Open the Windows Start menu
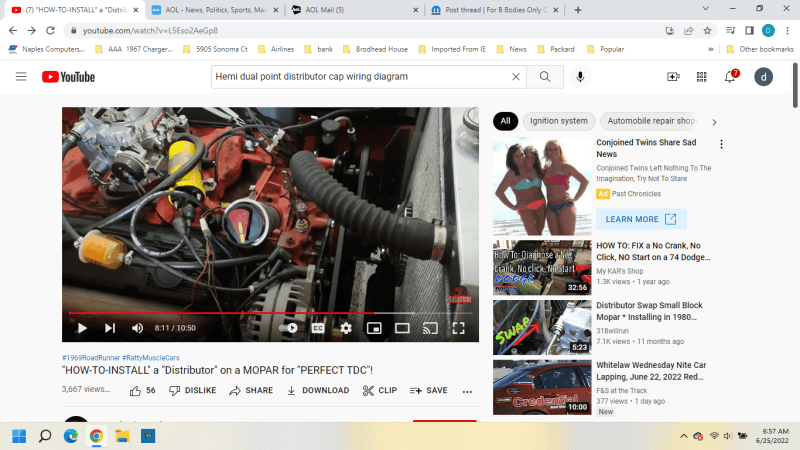This screenshot has height=450, width=800. pyautogui.click(x=19, y=436)
